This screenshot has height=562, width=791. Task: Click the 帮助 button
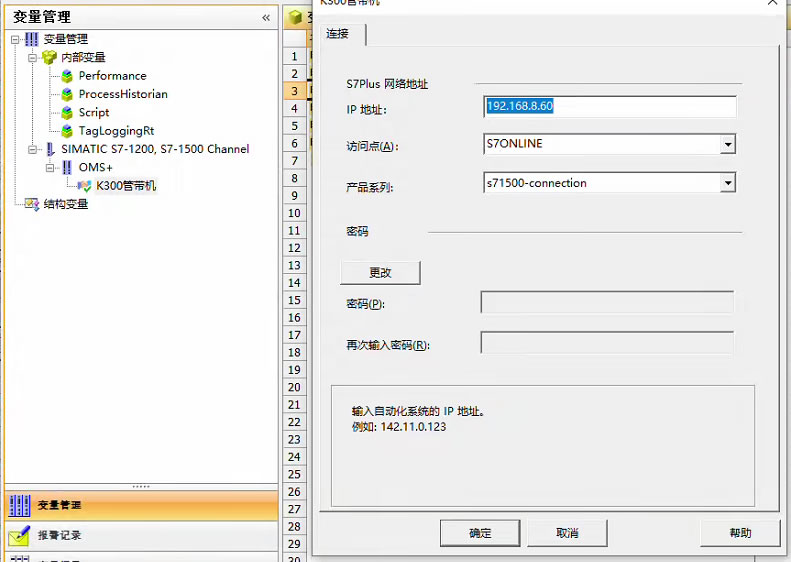(739, 533)
